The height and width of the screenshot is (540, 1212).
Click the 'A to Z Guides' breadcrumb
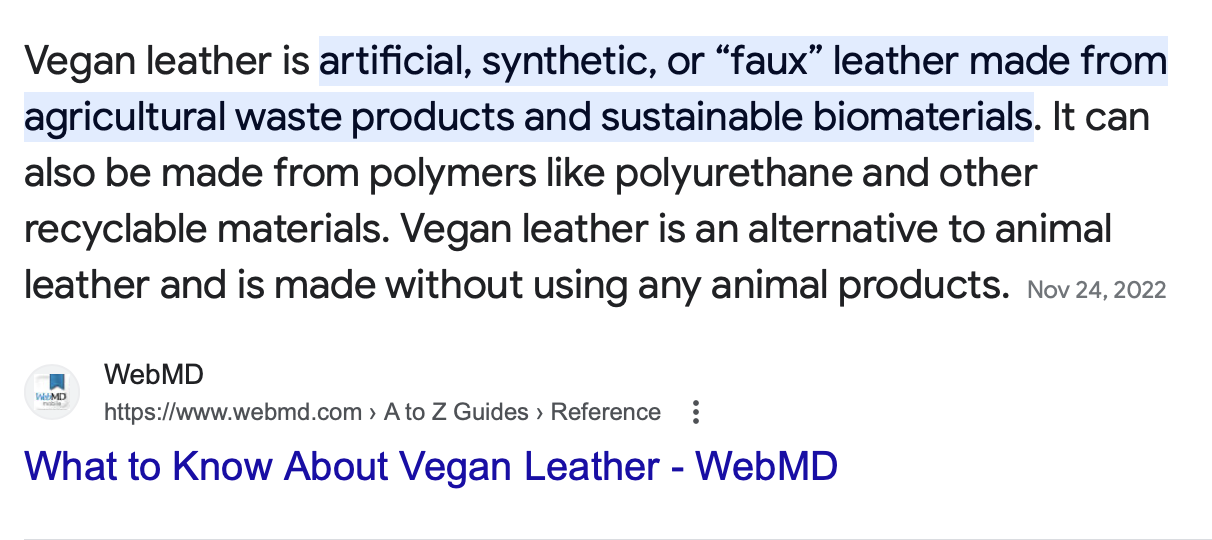click(x=456, y=412)
